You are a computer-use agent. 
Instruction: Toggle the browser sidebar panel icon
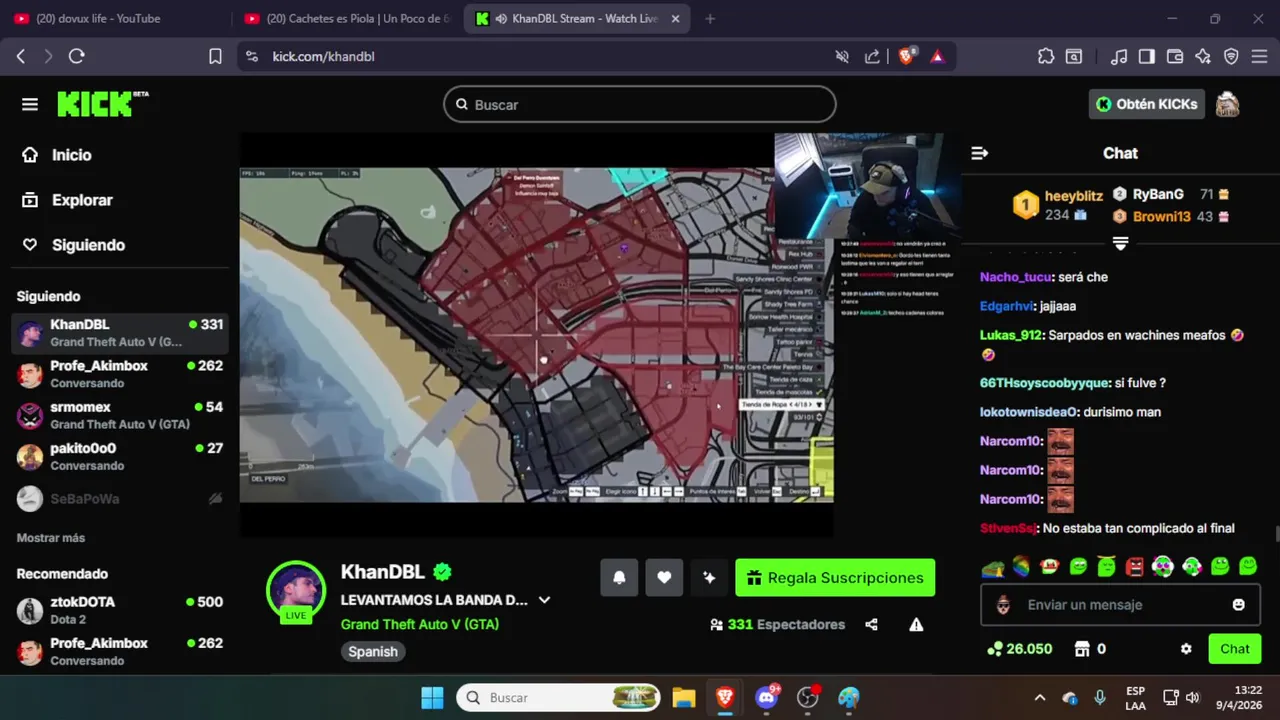pyautogui.click(x=1147, y=57)
